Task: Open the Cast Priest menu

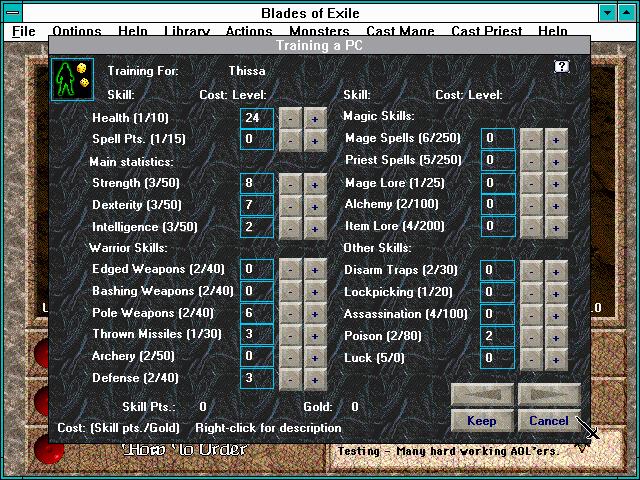Action: [487, 31]
